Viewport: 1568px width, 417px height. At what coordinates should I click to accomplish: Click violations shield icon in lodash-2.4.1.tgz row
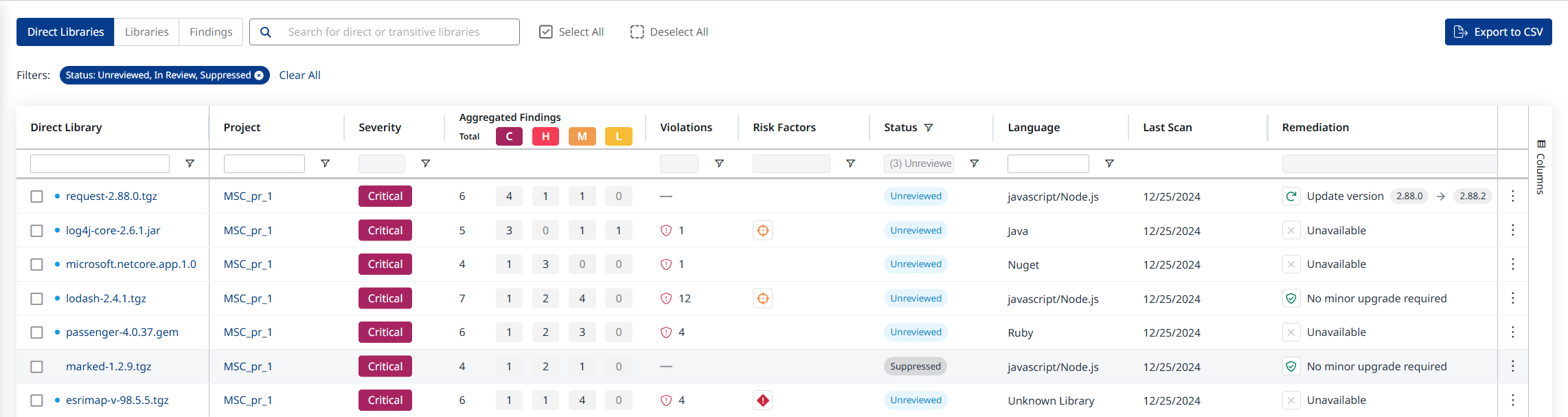pyautogui.click(x=666, y=299)
